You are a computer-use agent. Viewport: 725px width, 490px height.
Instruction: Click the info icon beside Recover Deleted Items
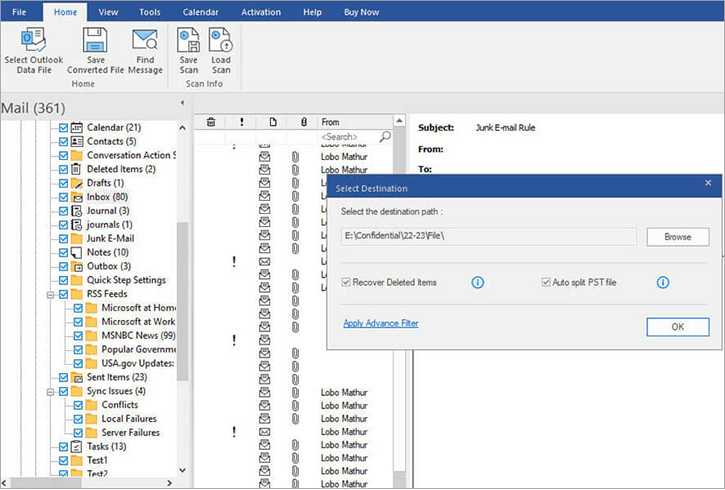point(478,283)
